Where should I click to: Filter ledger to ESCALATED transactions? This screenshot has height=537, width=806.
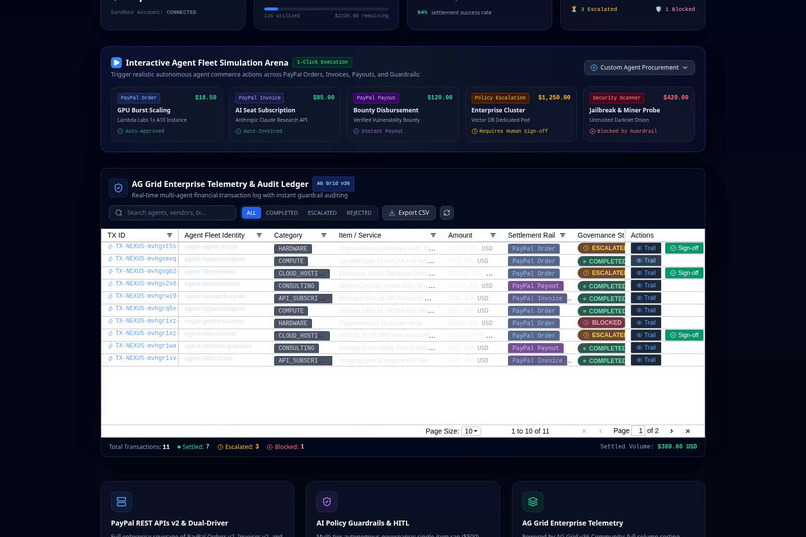coord(322,213)
